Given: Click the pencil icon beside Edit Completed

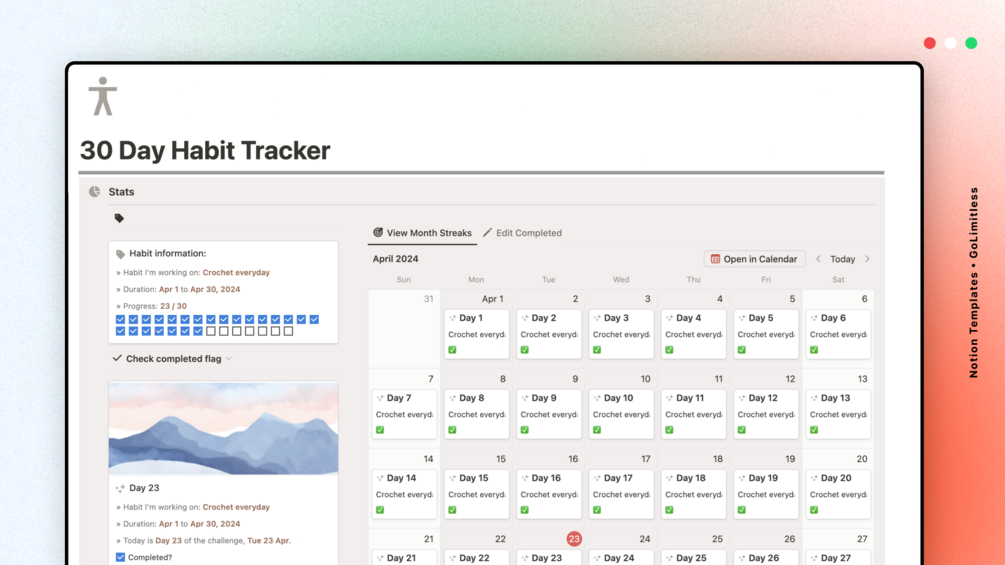Looking at the screenshot, I should tap(488, 233).
